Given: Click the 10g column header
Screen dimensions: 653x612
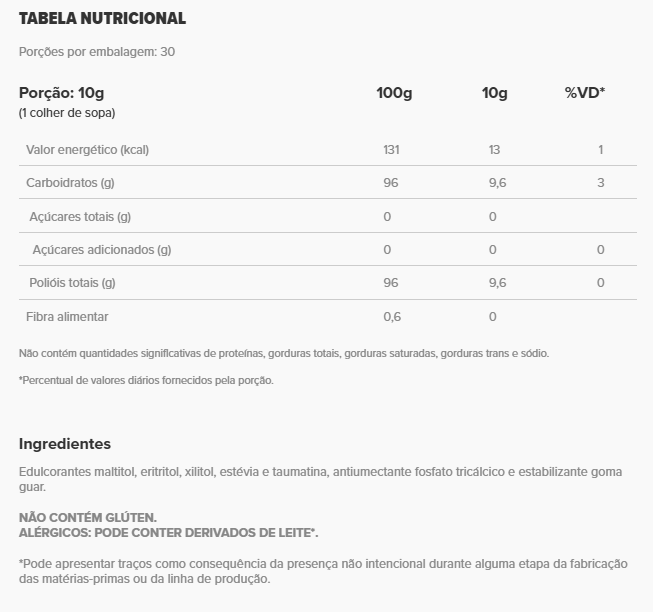Looking at the screenshot, I should [x=494, y=92].
